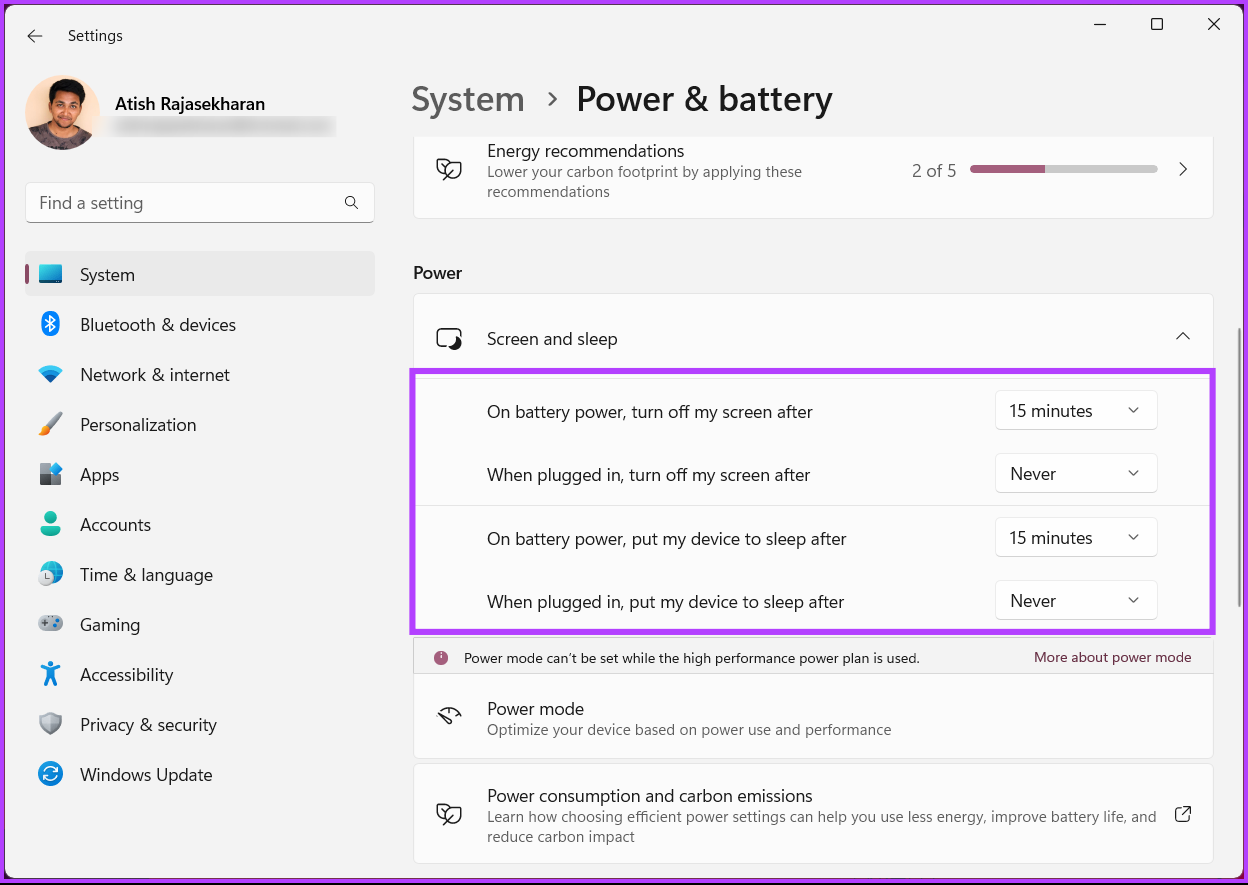Click the Energy recommendations chevron arrow

coord(1183,169)
